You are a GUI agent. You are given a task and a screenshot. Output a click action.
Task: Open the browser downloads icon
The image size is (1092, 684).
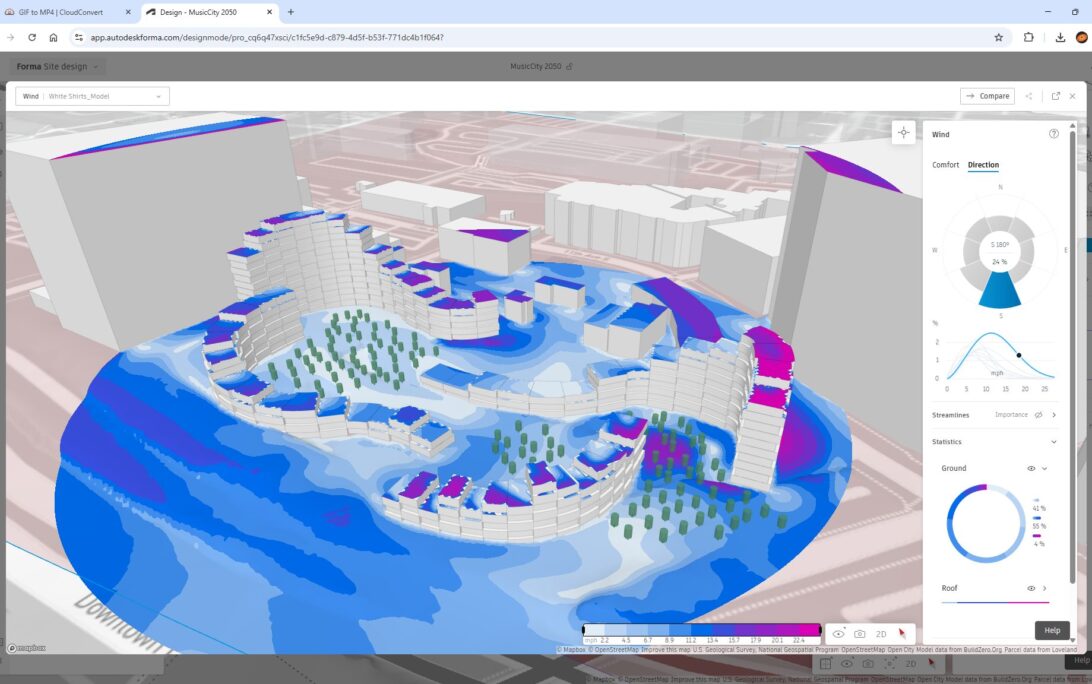1059,37
